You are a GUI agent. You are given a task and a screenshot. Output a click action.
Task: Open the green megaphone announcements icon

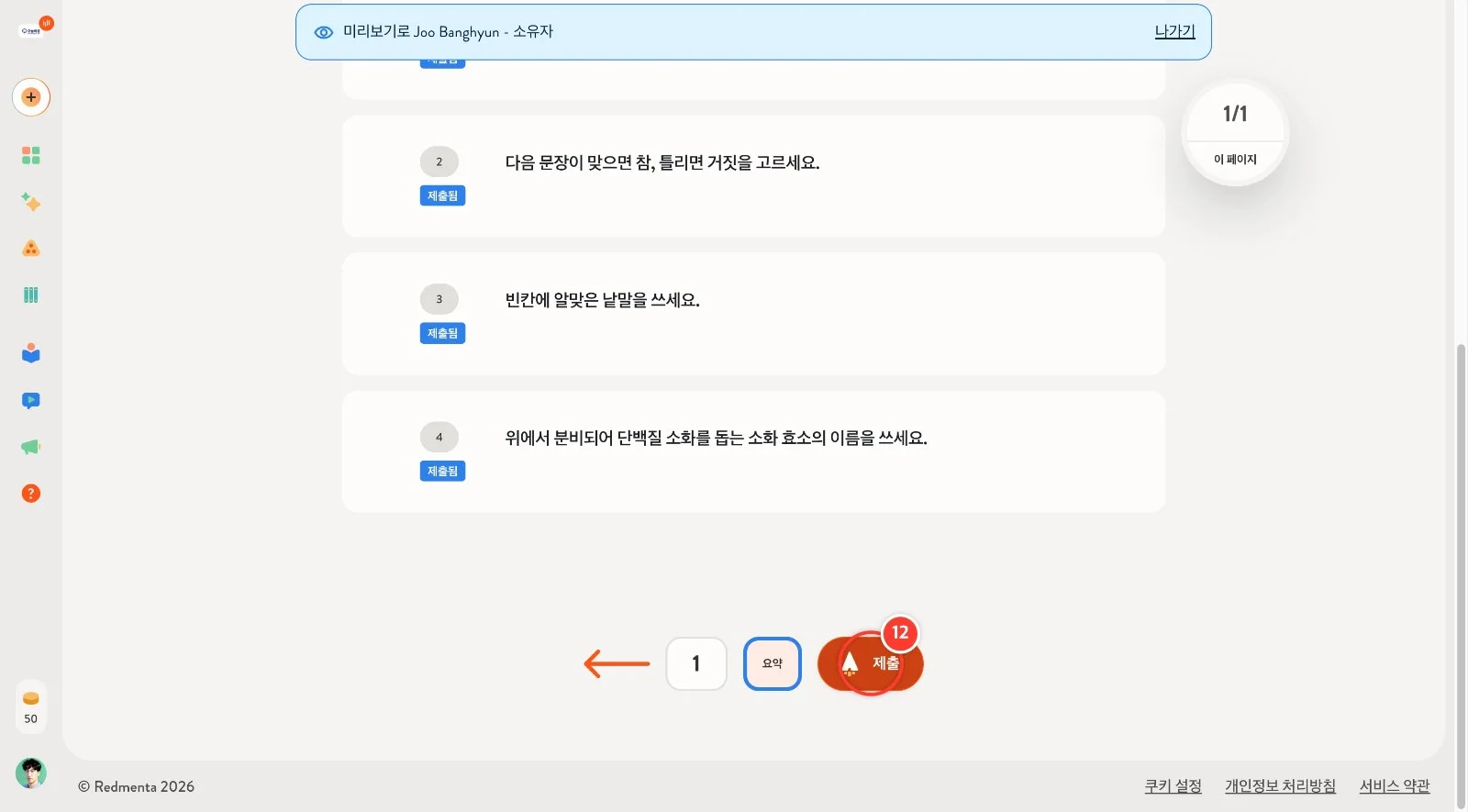[x=31, y=447]
